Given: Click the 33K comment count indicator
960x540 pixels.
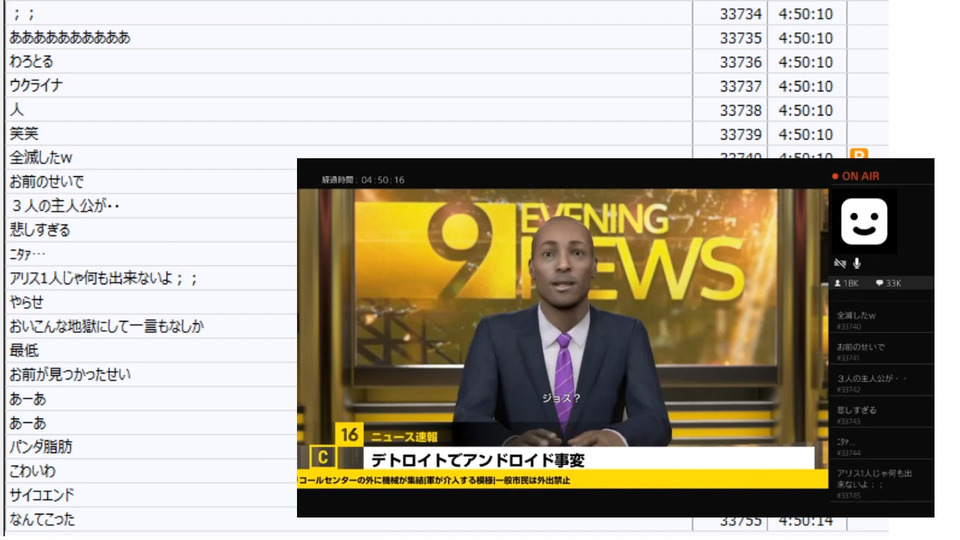Looking at the screenshot, I should point(888,283).
